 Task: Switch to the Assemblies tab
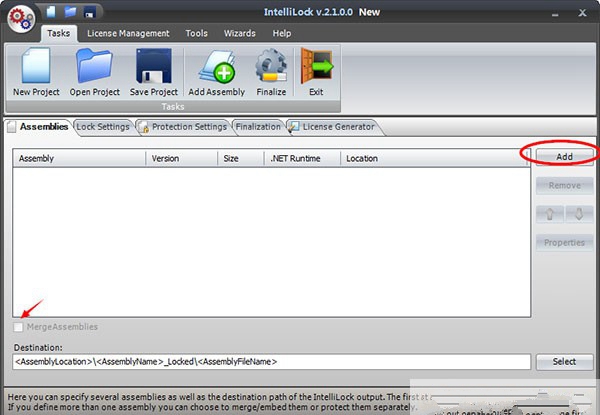(x=38, y=127)
